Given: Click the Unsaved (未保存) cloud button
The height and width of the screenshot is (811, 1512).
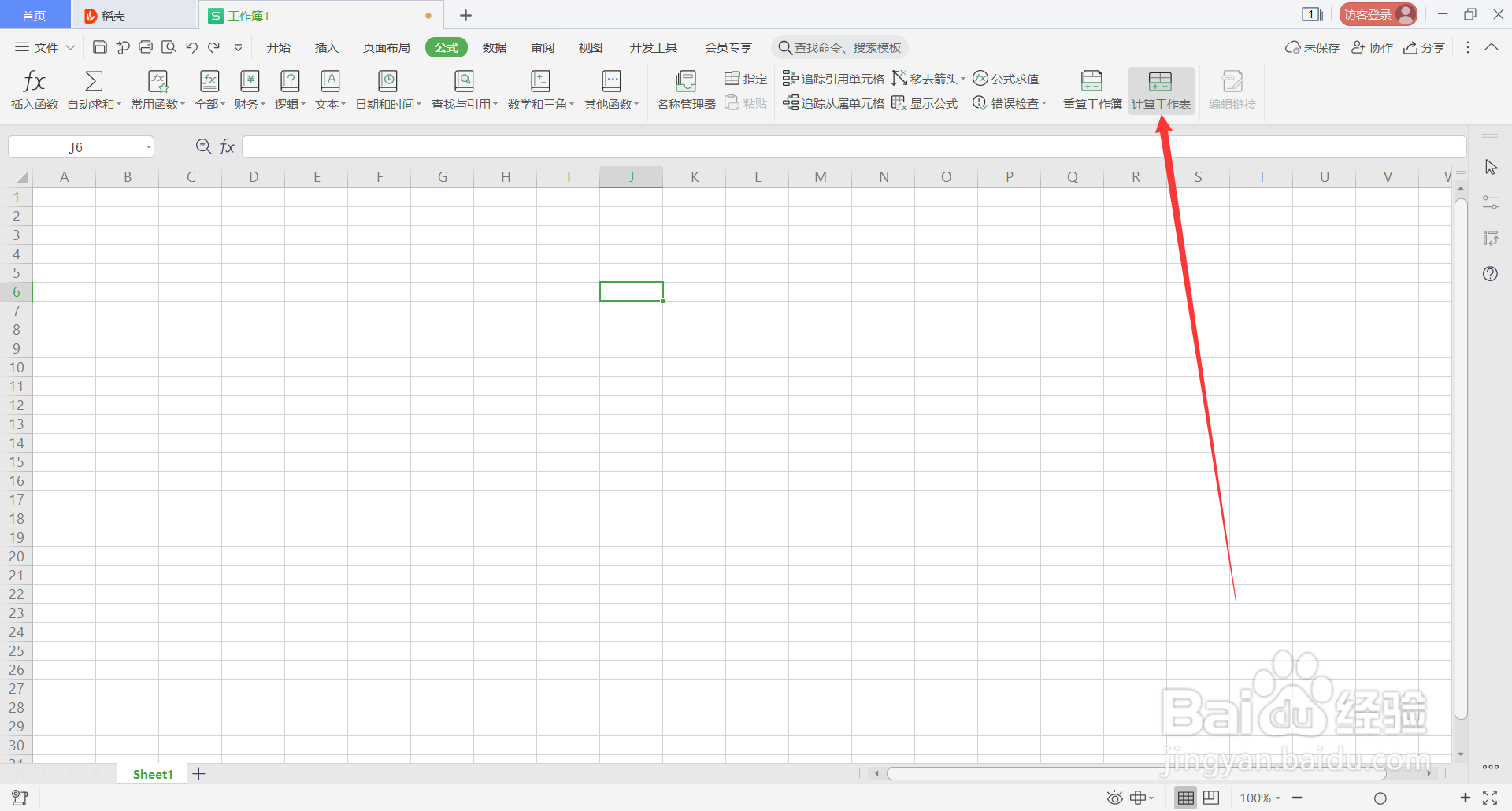Looking at the screenshot, I should 1312,47.
